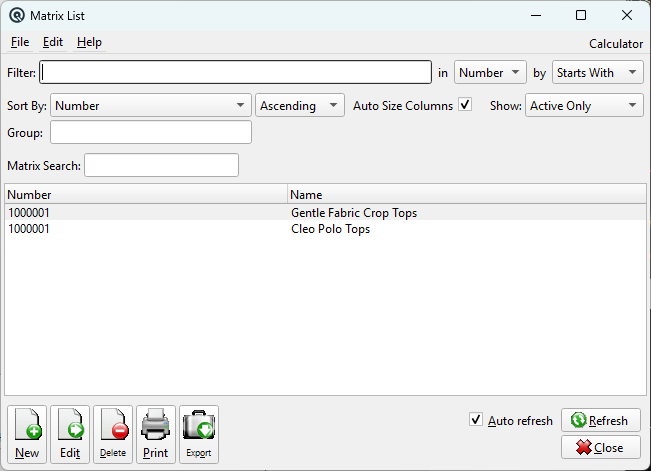Open the Calculator link
The image size is (651, 471).
tap(616, 44)
